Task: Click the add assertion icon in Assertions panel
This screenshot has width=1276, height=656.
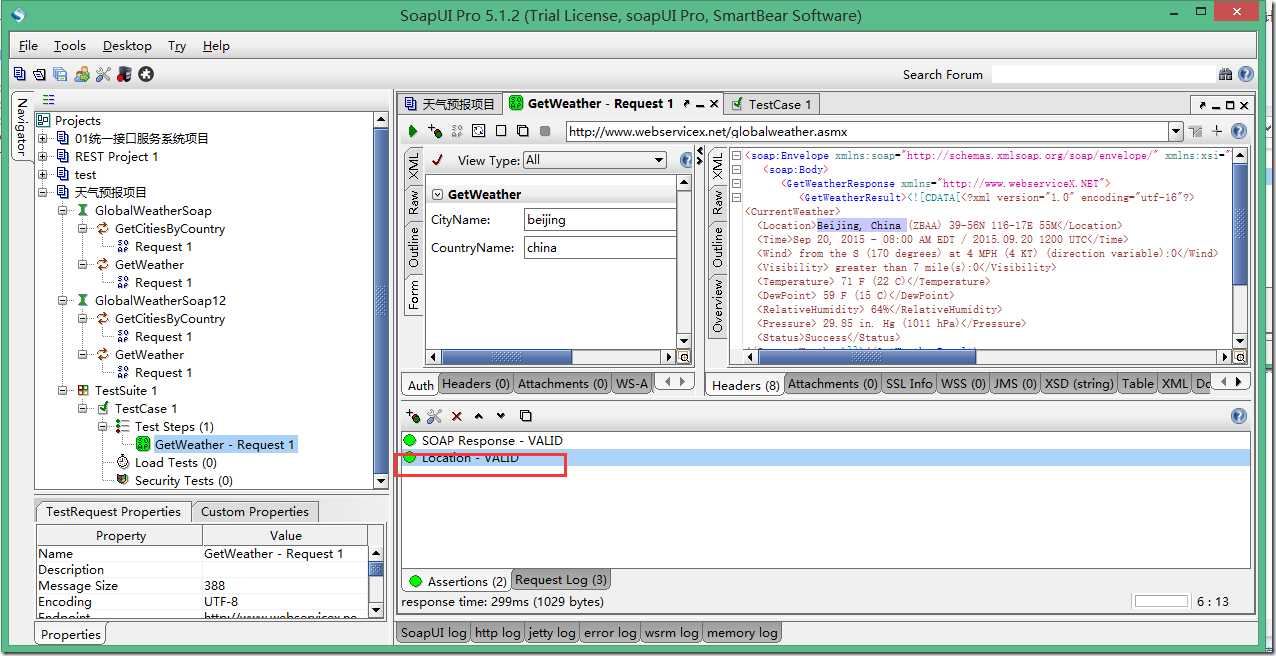Action: (x=413, y=416)
